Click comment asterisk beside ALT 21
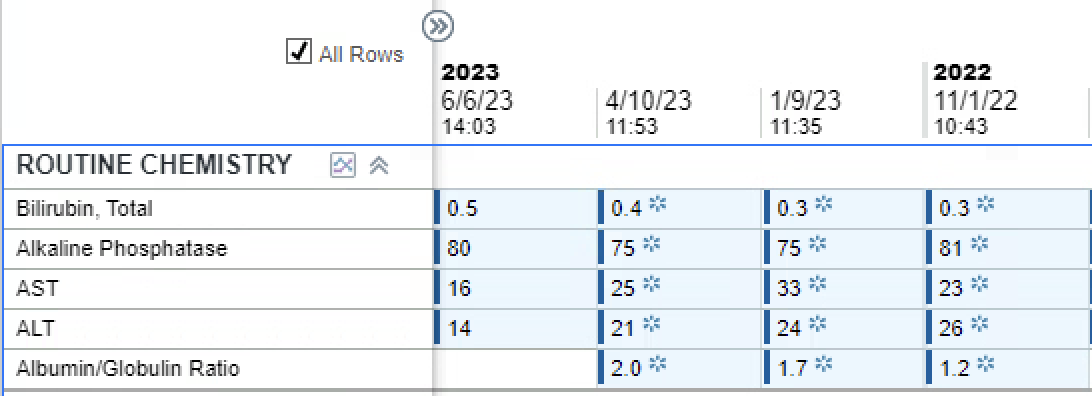The width and height of the screenshot is (1092, 396). pyautogui.click(x=650, y=324)
